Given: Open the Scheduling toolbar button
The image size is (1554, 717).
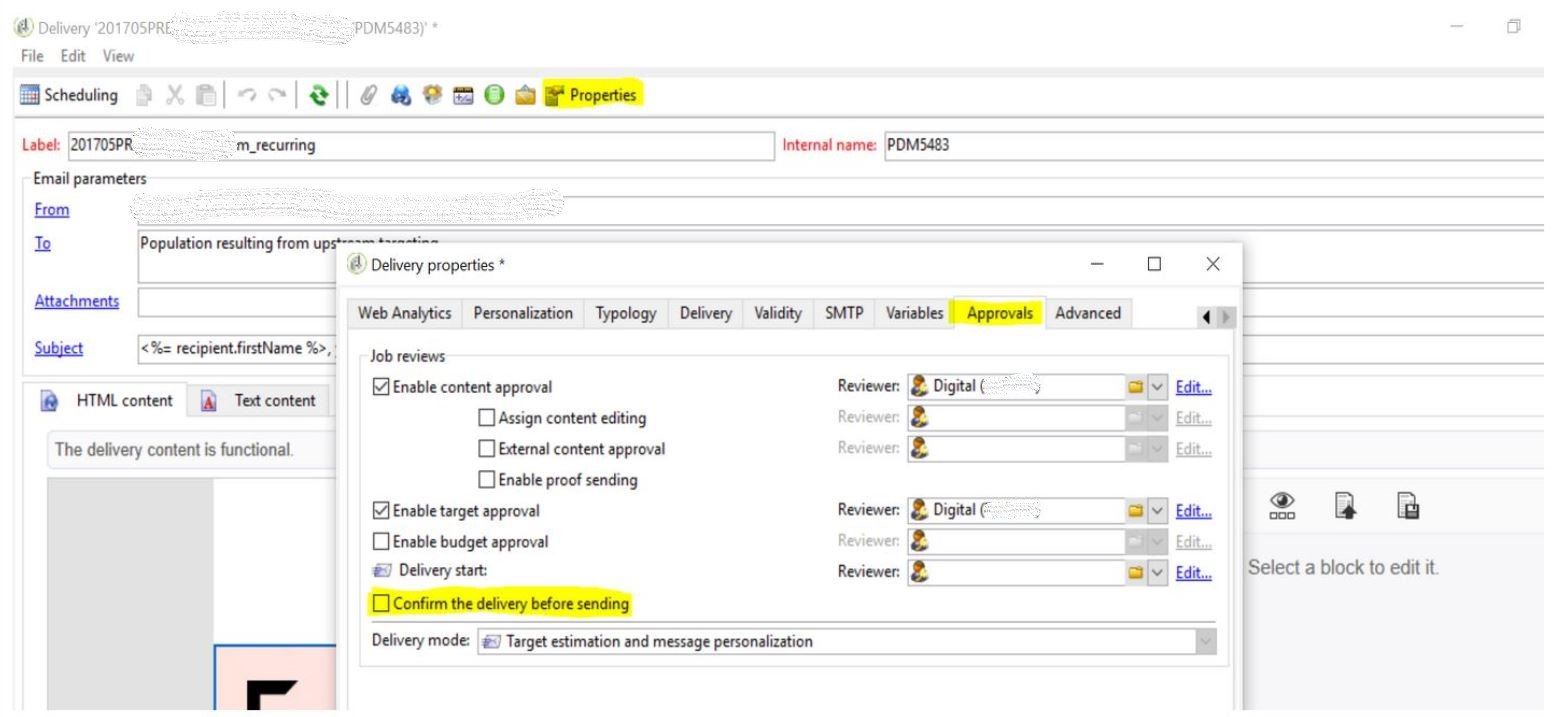Looking at the screenshot, I should click(68, 96).
